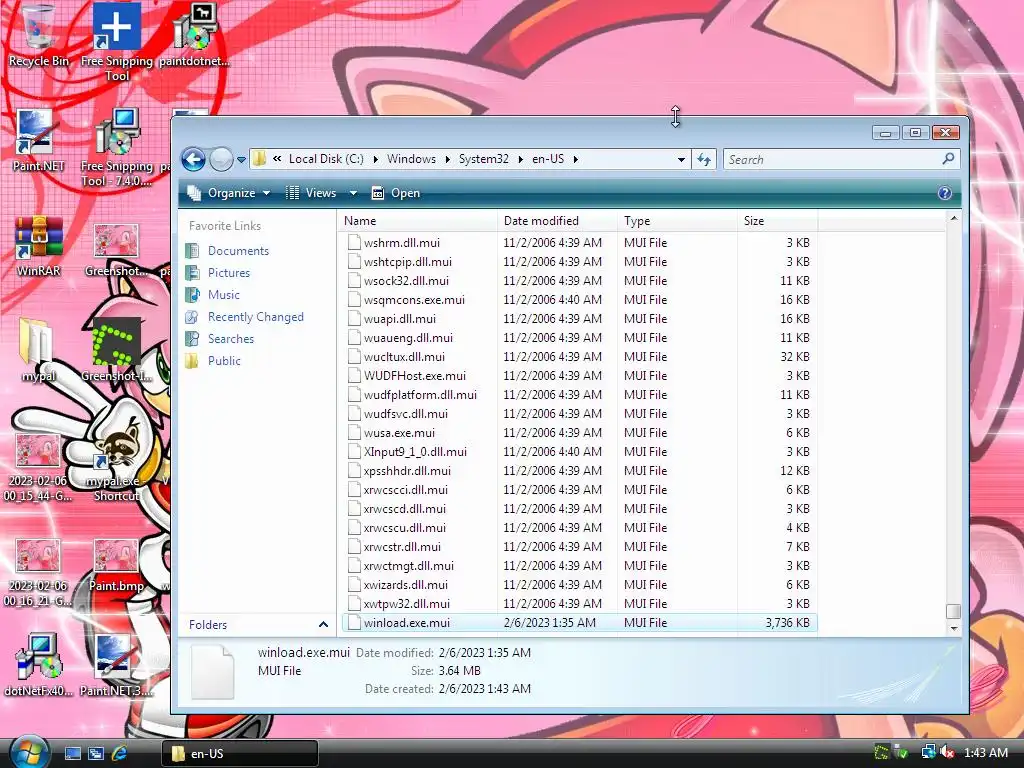Image resolution: width=1024 pixels, height=768 pixels.
Task: Click Show Desktop quick launch icon
Action: click(x=72, y=754)
